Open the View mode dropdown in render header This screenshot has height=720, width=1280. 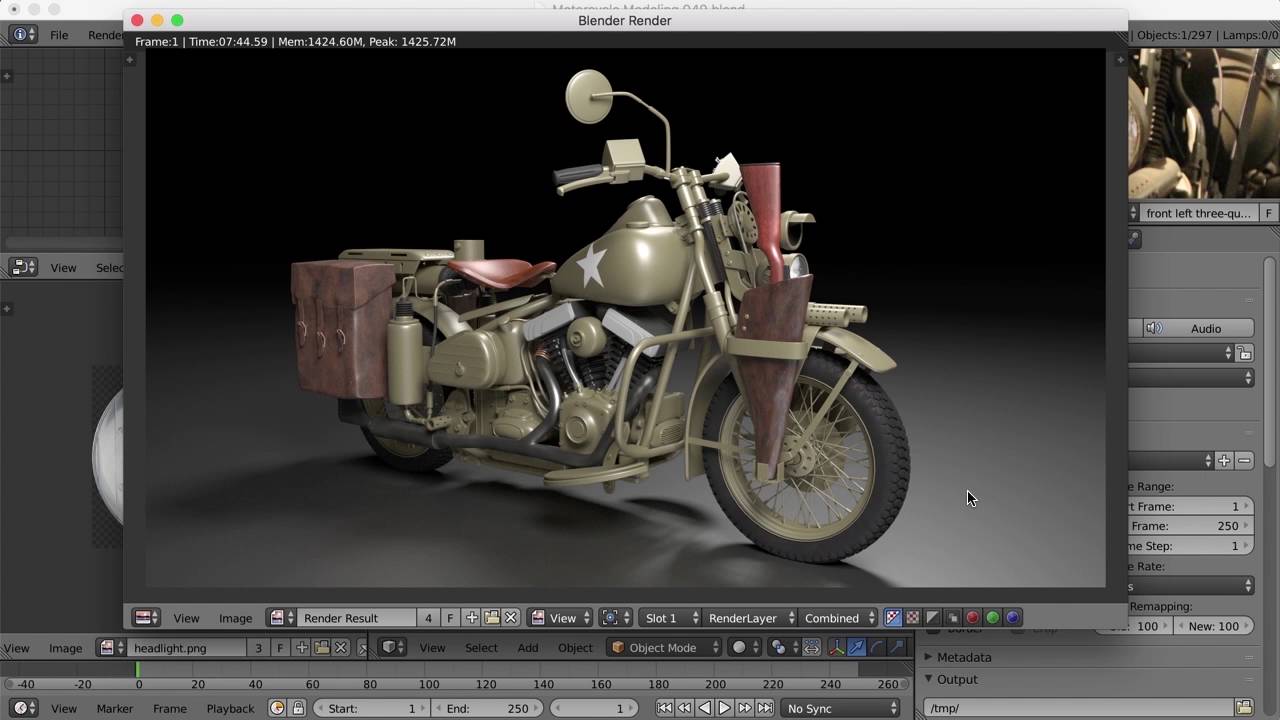tap(561, 618)
